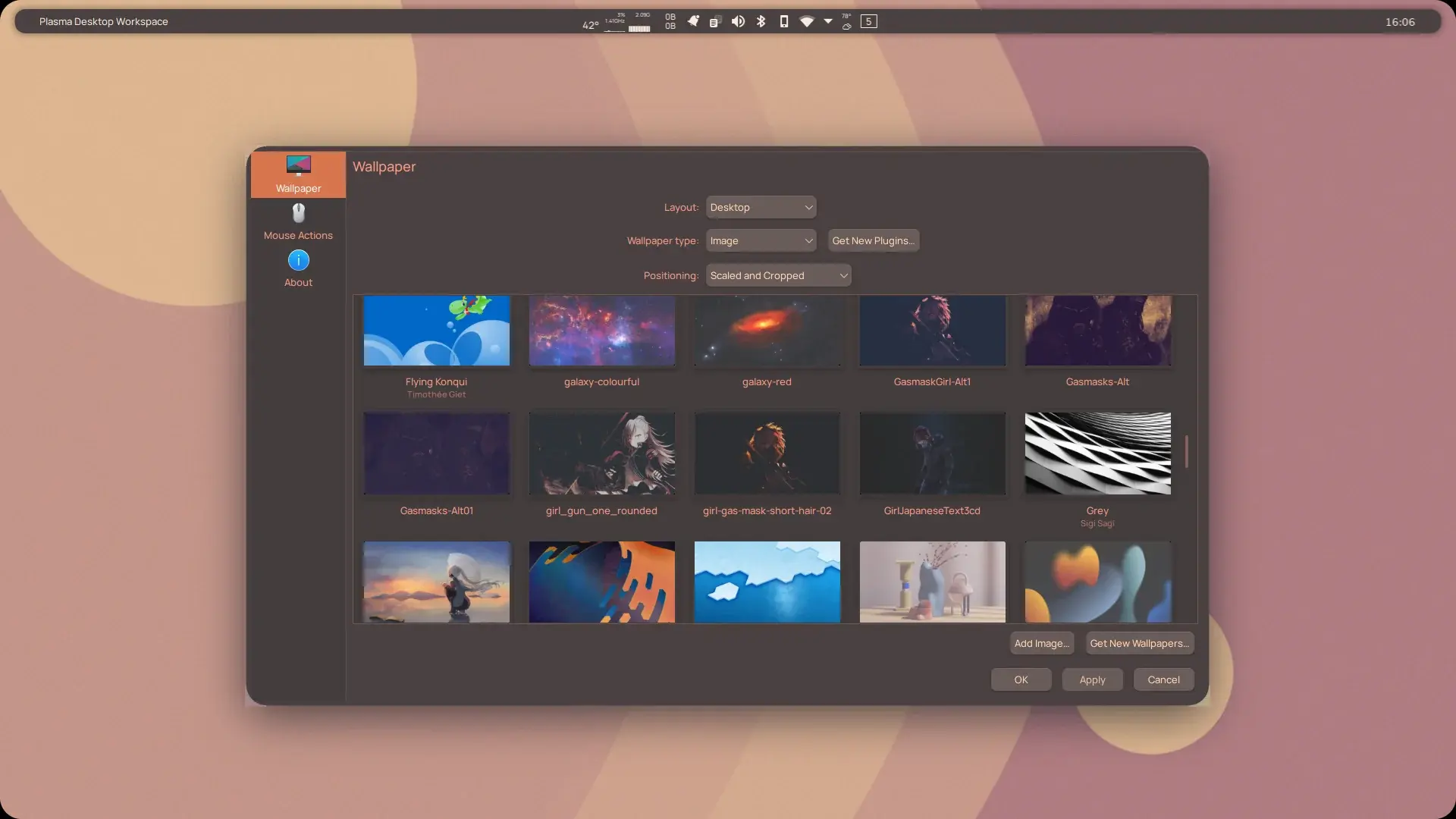The height and width of the screenshot is (819, 1456).
Task: Click the Get New Plugins button
Action: pyautogui.click(x=873, y=240)
